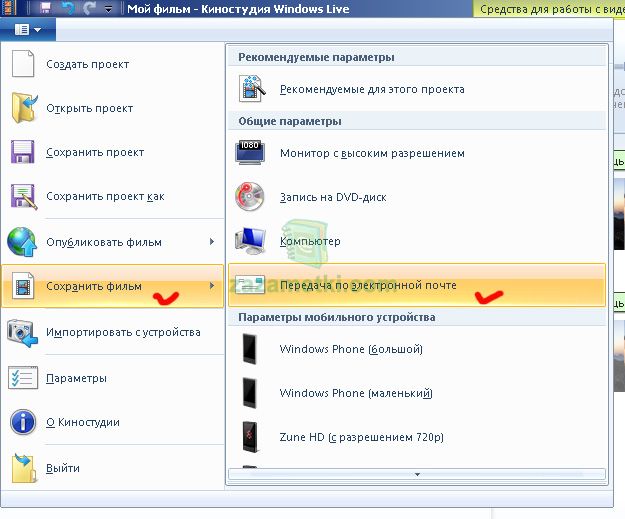Open the blue application menu button
Image resolution: width=625 pixels, height=519 pixels.
(28, 29)
